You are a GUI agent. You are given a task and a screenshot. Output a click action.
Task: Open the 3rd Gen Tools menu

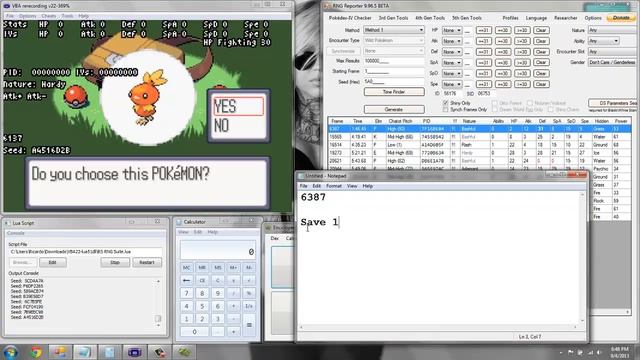[x=393, y=18]
